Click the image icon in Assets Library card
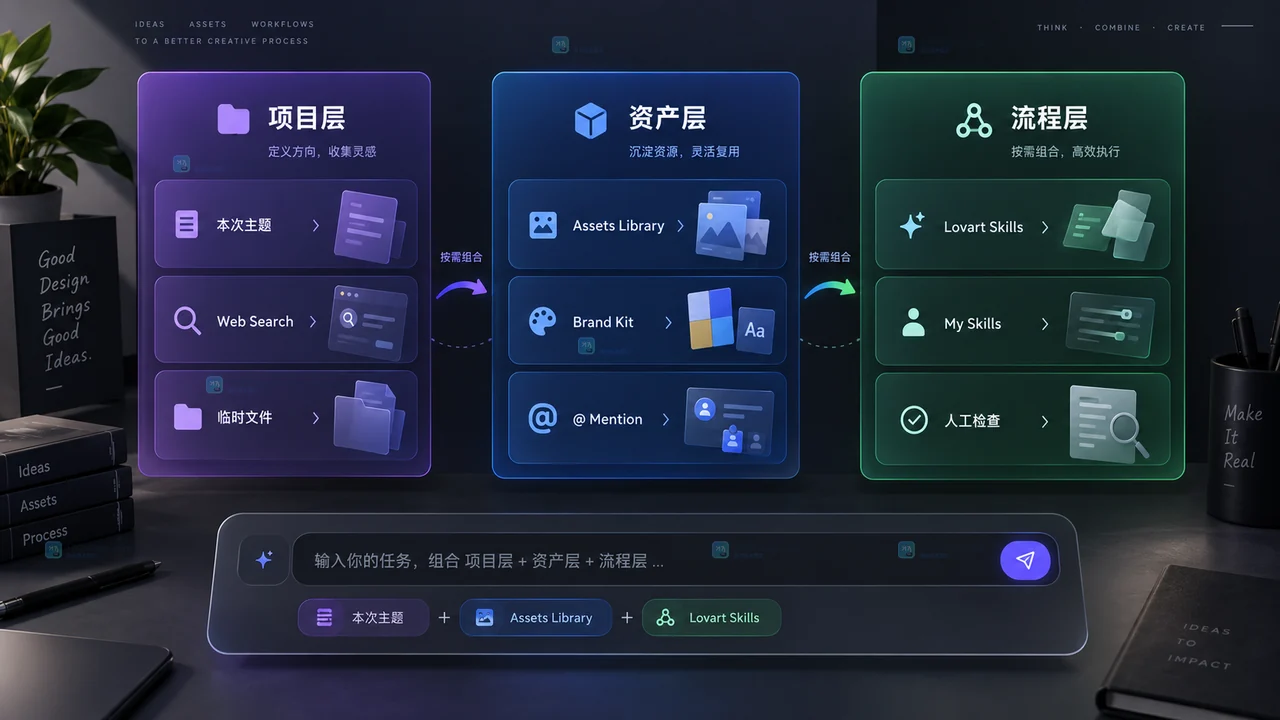Image resolution: width=1280 pixels, height=720 pixels. click(x=542, y=225)
